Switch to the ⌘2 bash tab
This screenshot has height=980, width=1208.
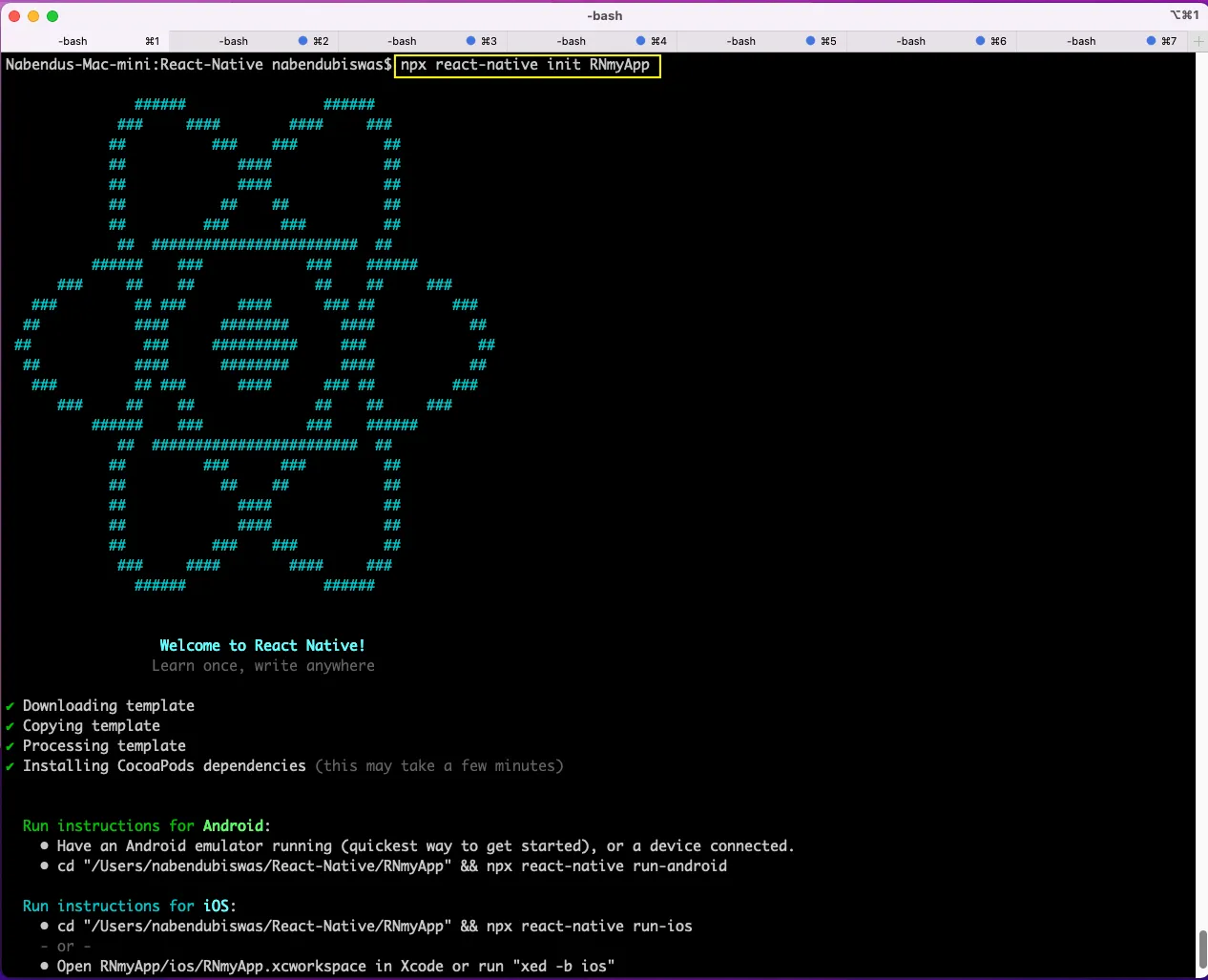tap(254, 41)
